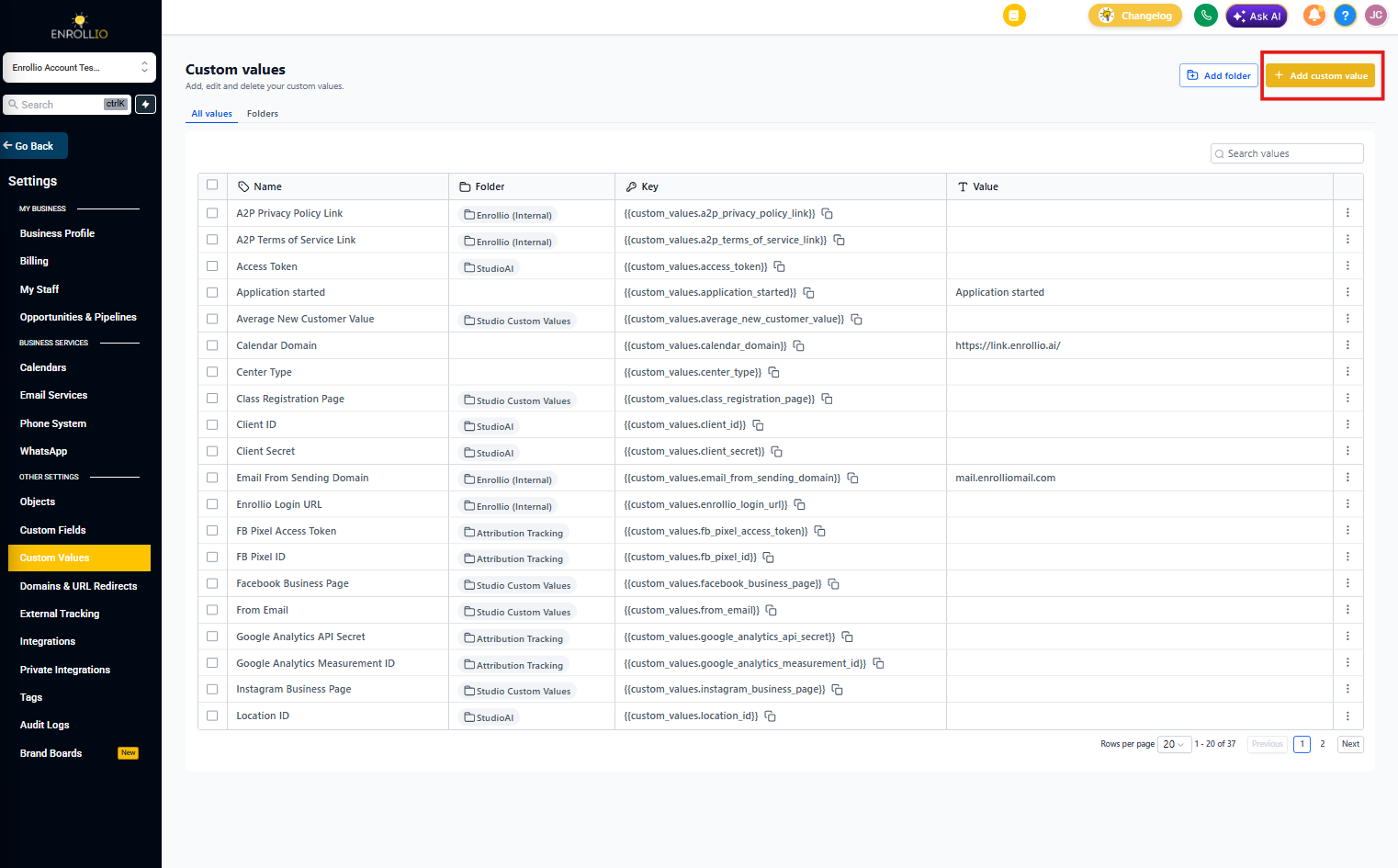The image size is (1398, 868).
Task: Copy the location_id key
Action: (x=770, y=716)
